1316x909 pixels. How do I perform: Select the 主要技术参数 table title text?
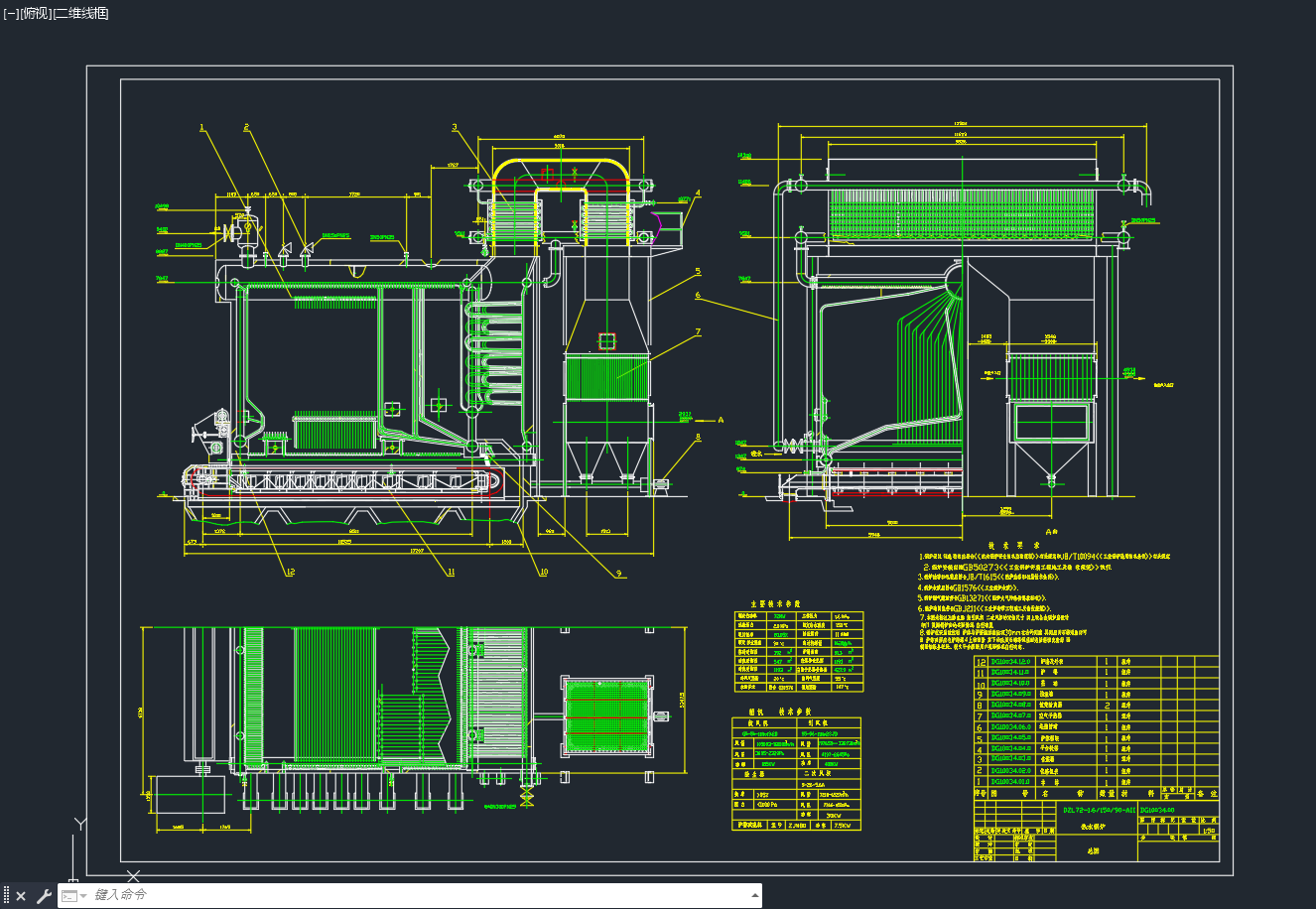pyautogui.click(x=775, y=603)
